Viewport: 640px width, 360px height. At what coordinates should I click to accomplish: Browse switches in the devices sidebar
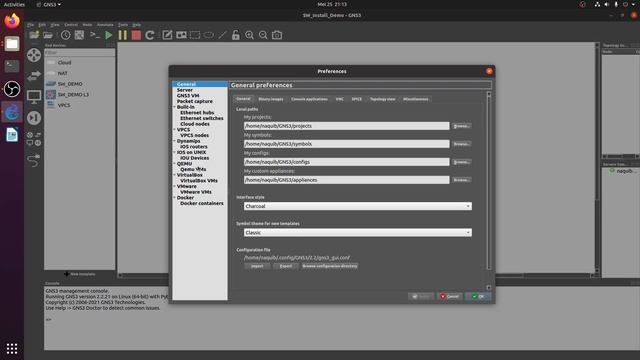(34, 76)
